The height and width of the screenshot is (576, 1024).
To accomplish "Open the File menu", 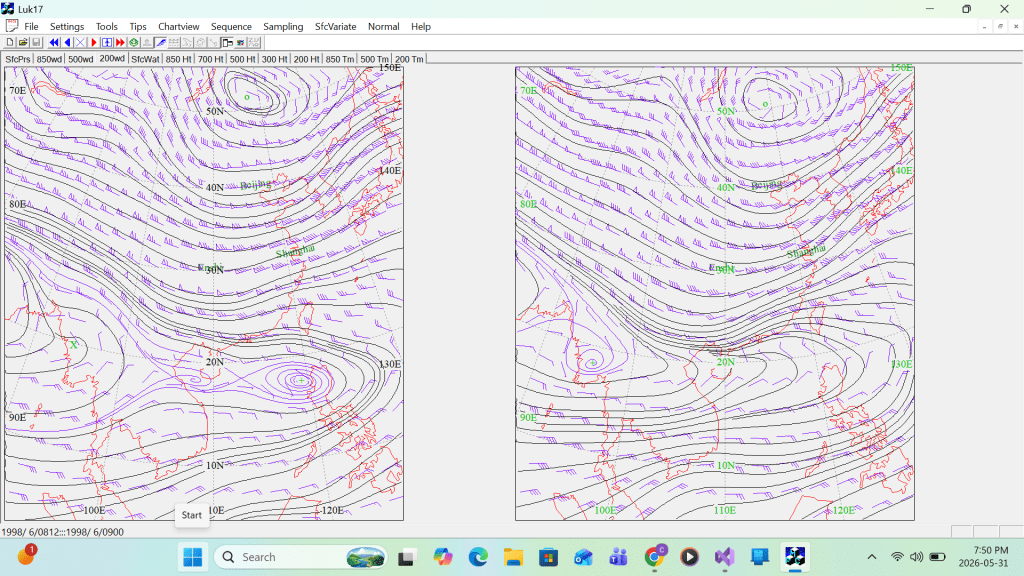I will (31, 27).
